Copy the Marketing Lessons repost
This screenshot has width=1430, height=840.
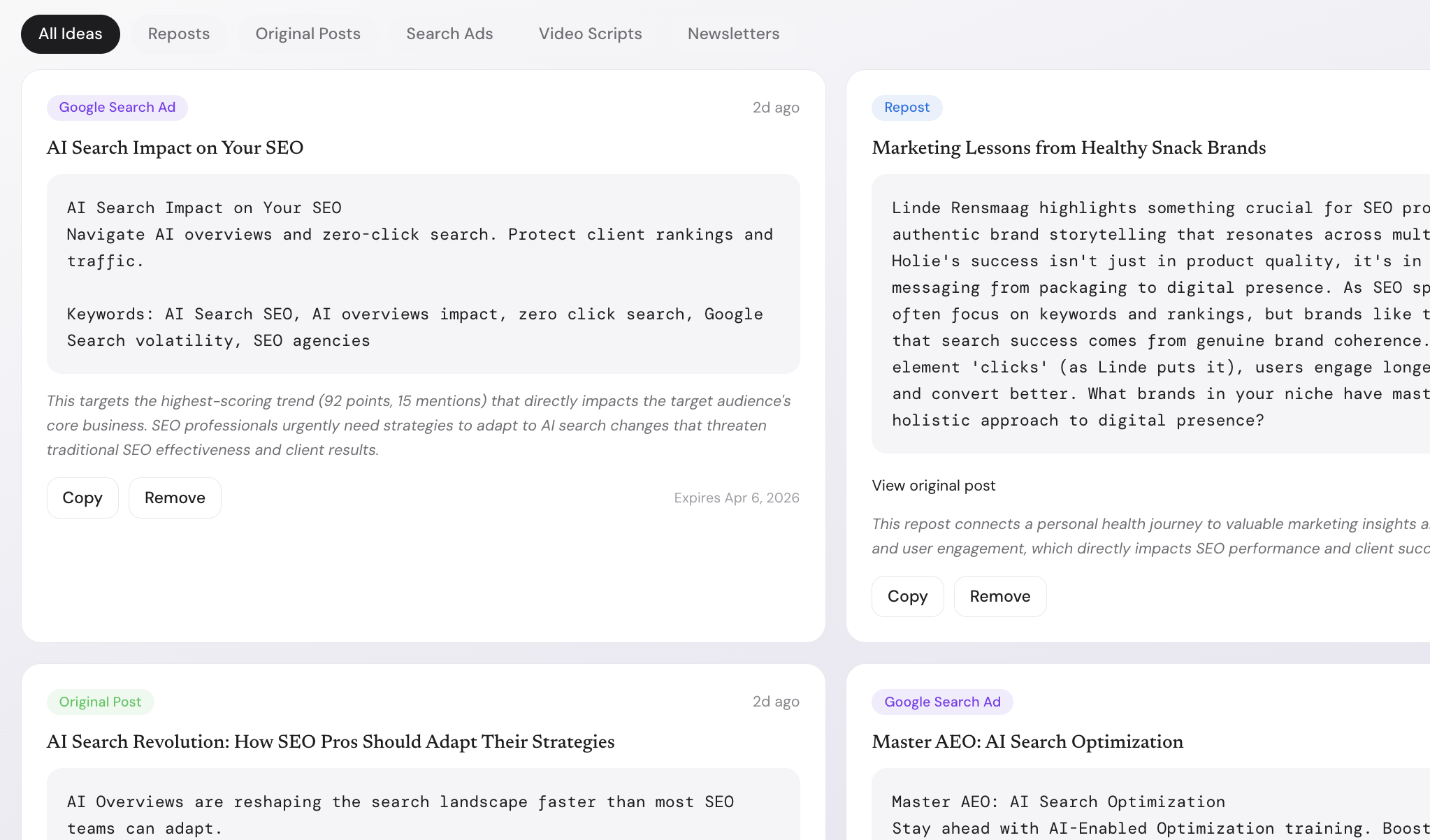pos(907,596)
